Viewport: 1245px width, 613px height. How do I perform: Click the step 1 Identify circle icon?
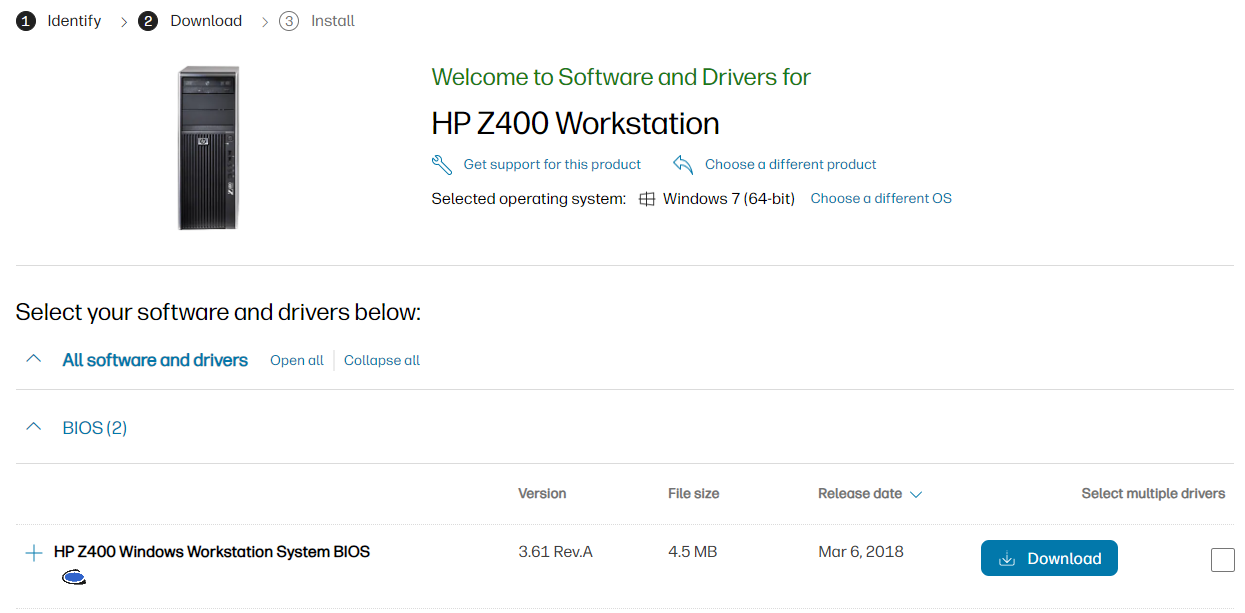tap(26, 21)
